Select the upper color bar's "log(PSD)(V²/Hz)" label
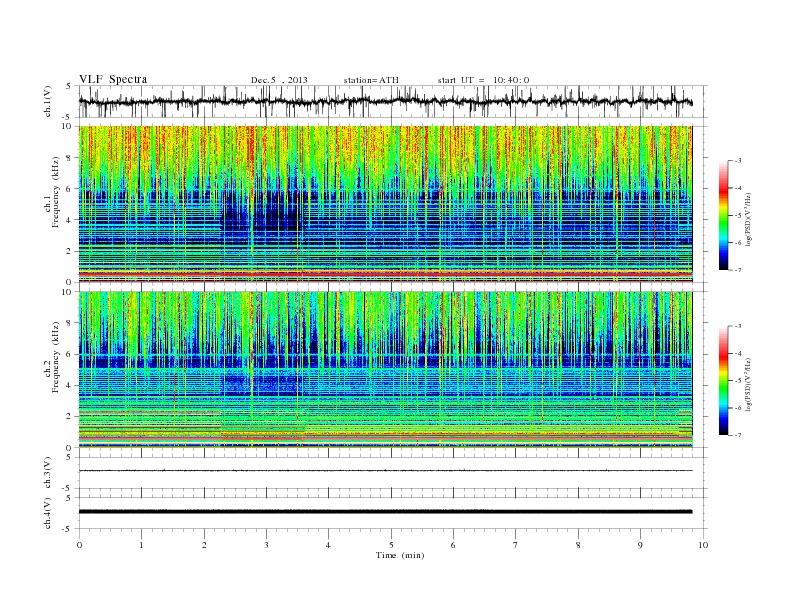Viewport: 792px width, 612px height. 748,220
